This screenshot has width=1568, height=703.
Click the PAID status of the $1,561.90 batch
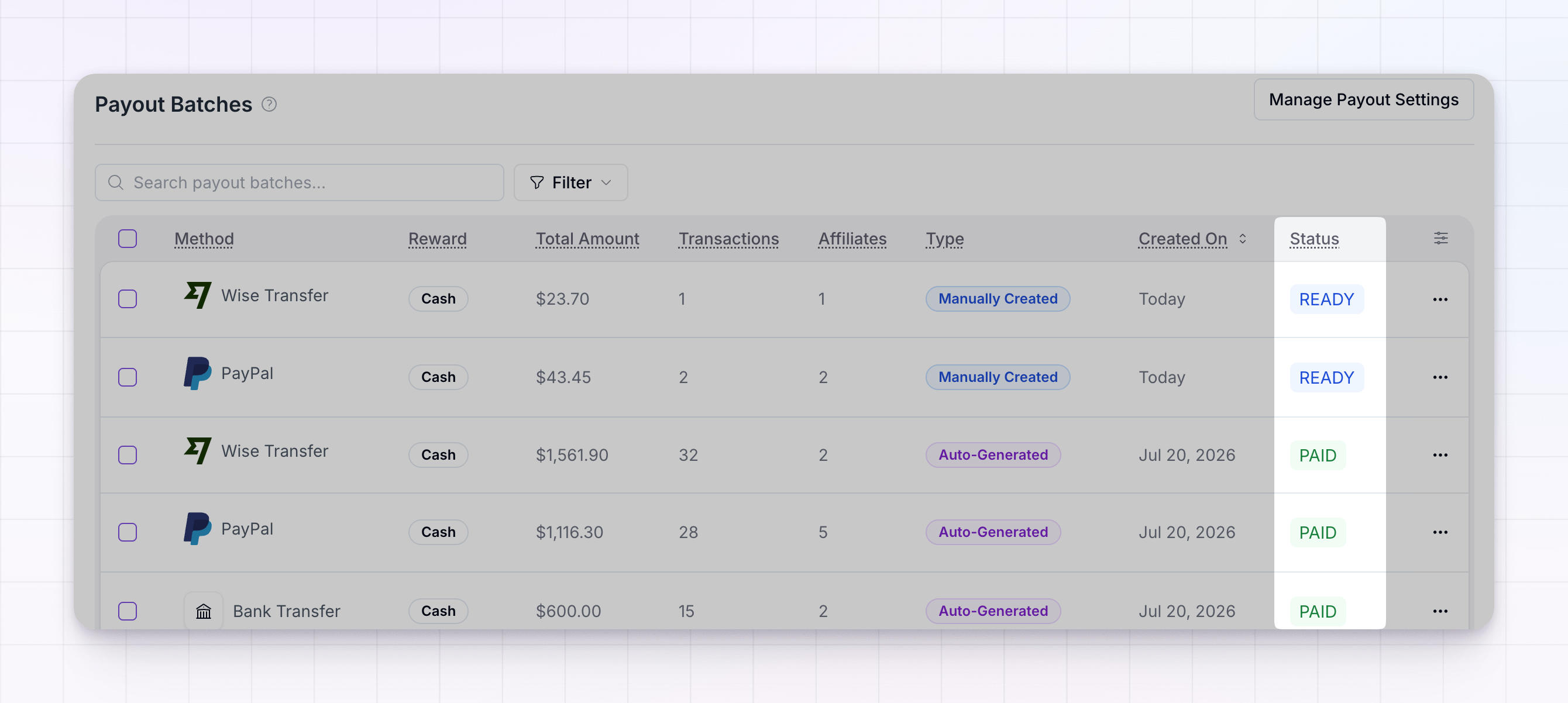(x=1318, y=455)
